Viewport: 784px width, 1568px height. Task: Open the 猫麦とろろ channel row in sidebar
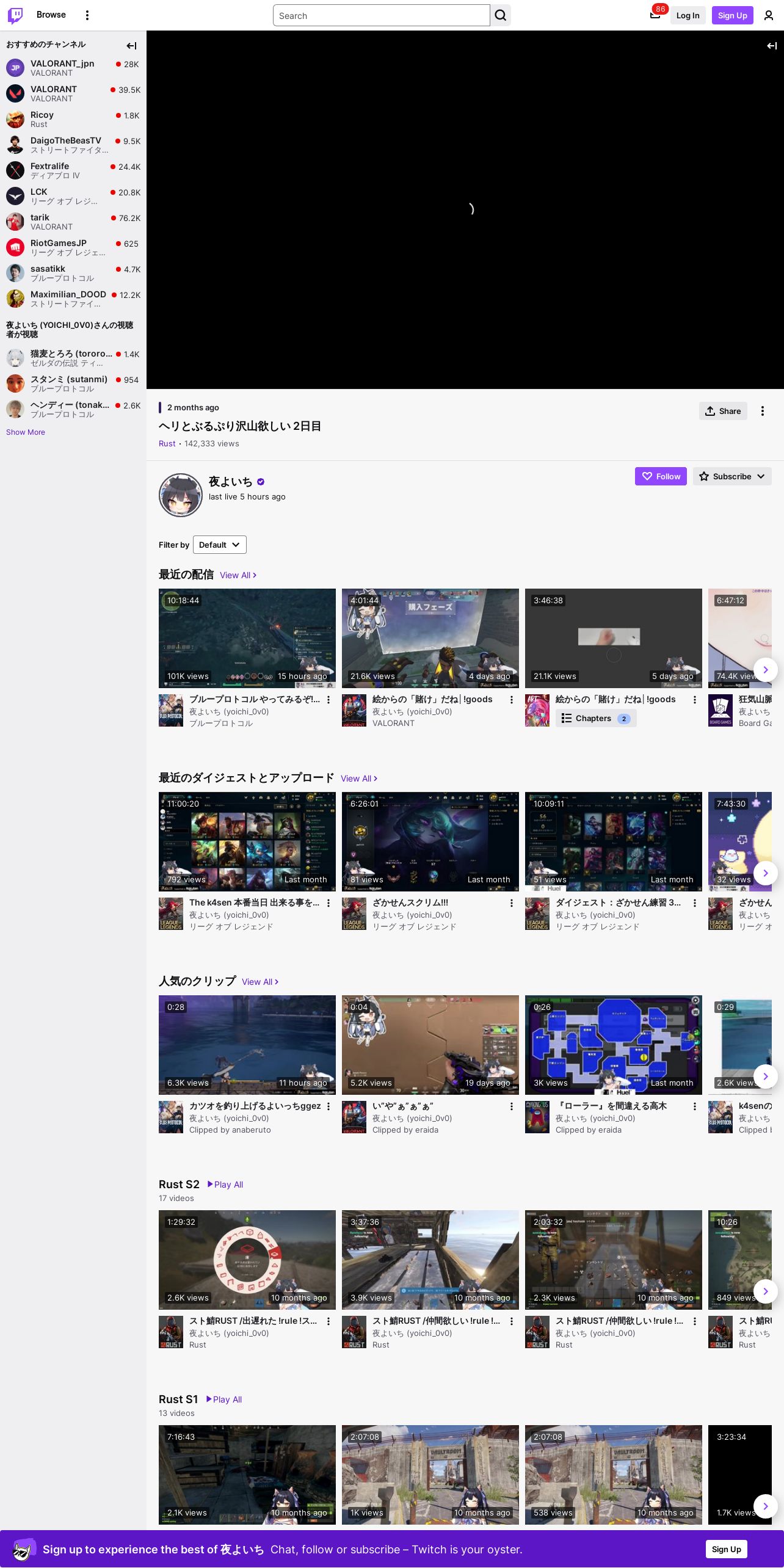(x=73, y=358)
